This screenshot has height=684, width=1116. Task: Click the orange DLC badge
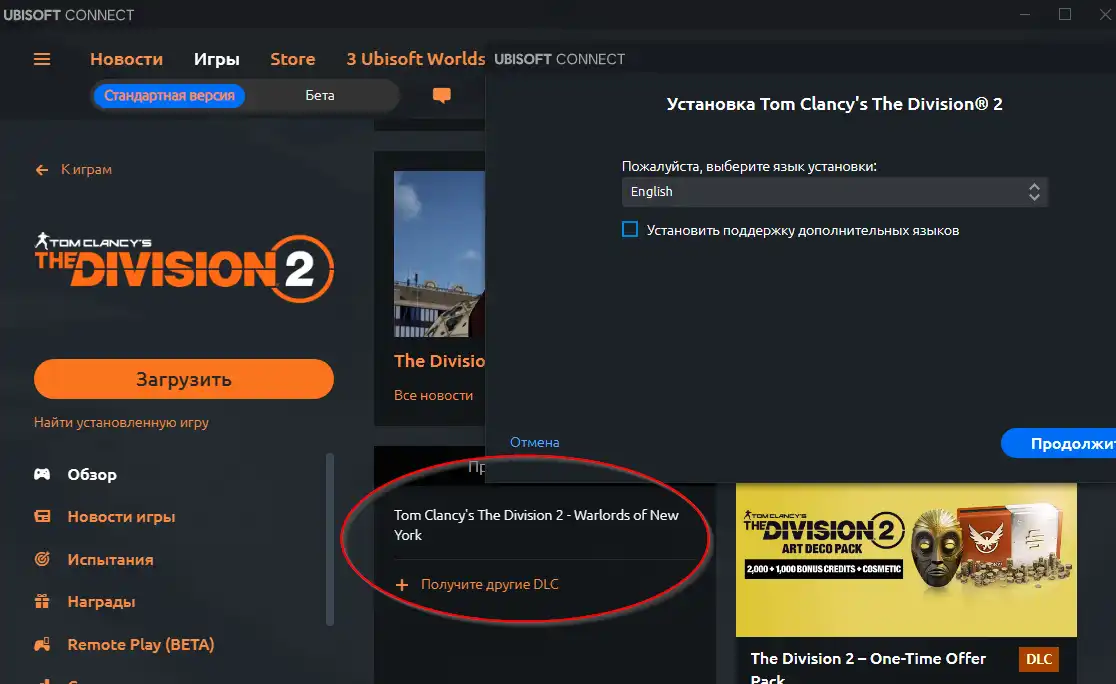point(1039,659)
